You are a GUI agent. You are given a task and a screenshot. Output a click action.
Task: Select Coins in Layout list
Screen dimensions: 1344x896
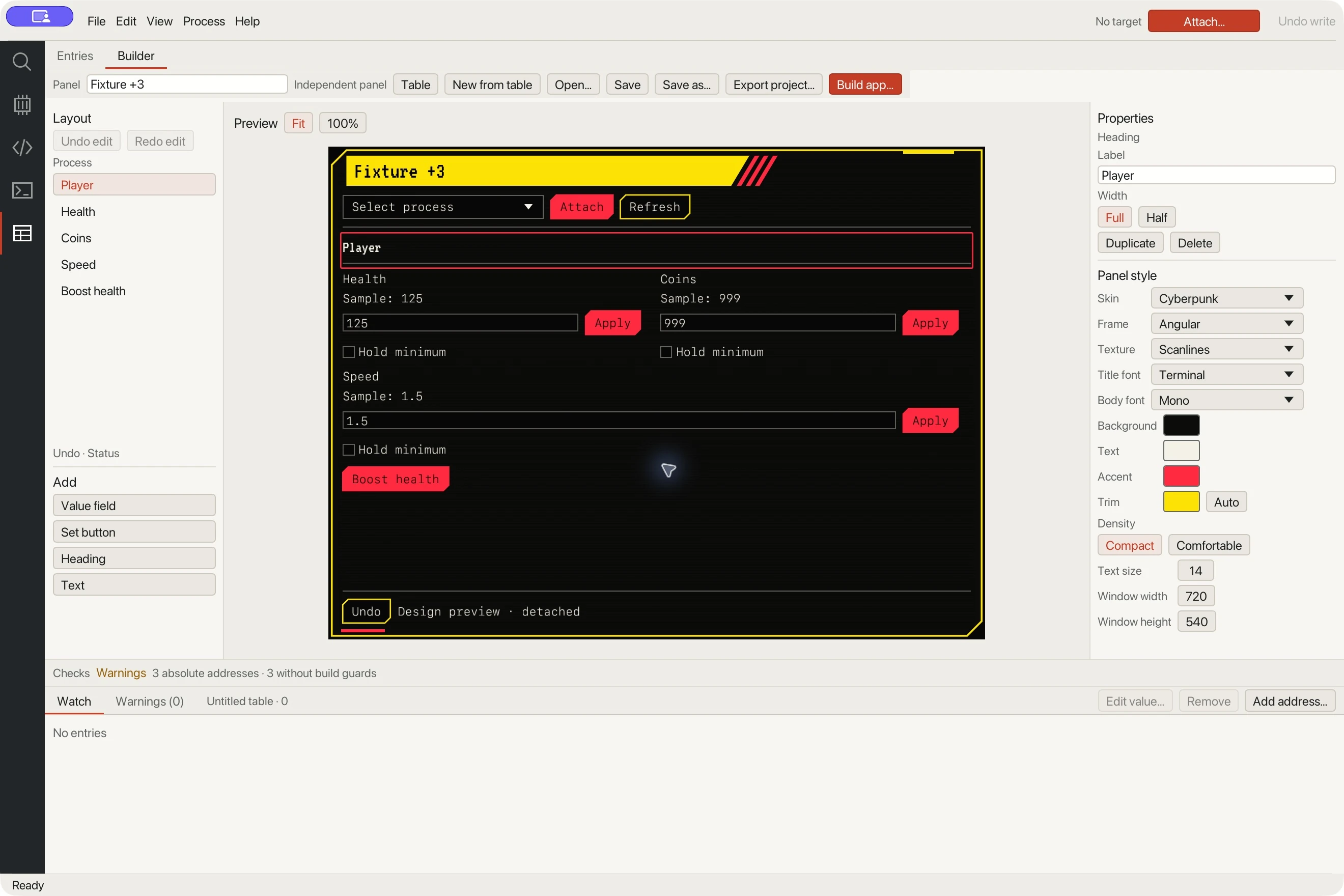click(134, 238)
